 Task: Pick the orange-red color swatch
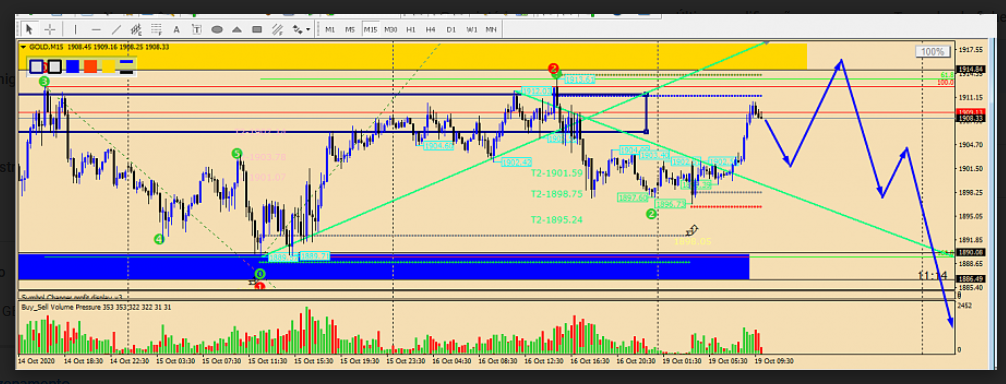90,67
